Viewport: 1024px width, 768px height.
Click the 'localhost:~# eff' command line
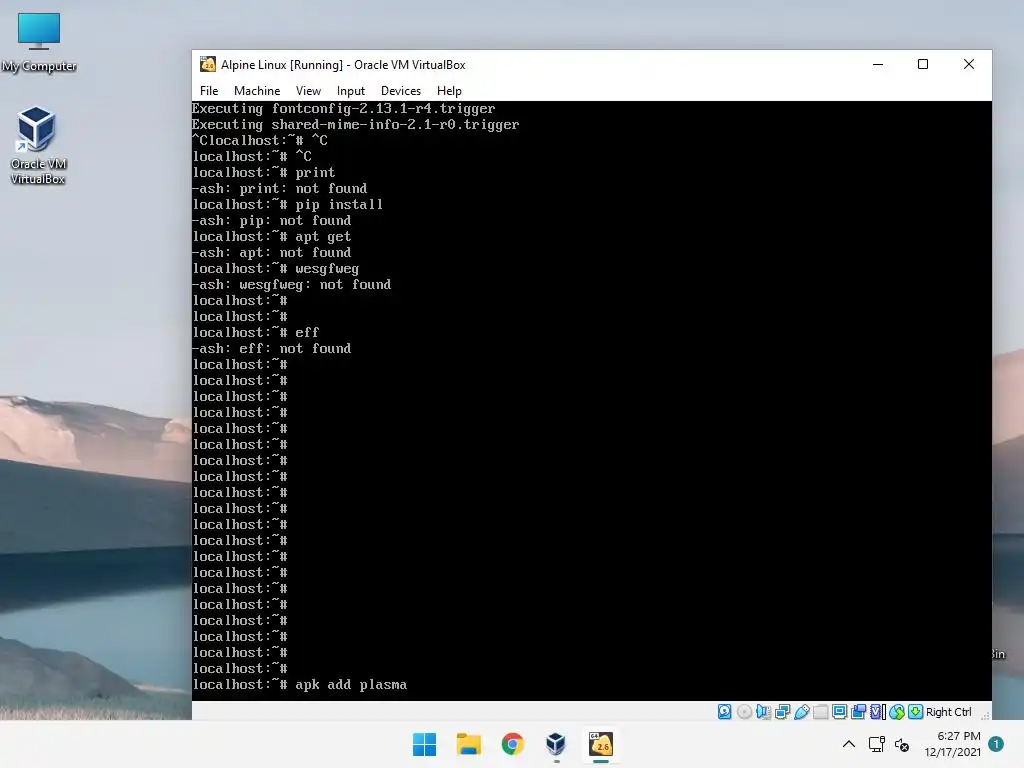(x=256, y=332)
